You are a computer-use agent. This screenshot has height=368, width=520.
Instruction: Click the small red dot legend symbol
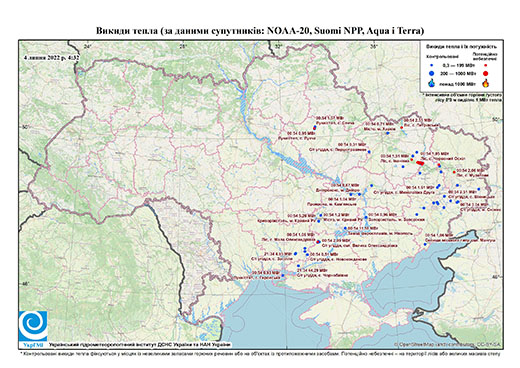pyautogui.click(x=485, y=65)
